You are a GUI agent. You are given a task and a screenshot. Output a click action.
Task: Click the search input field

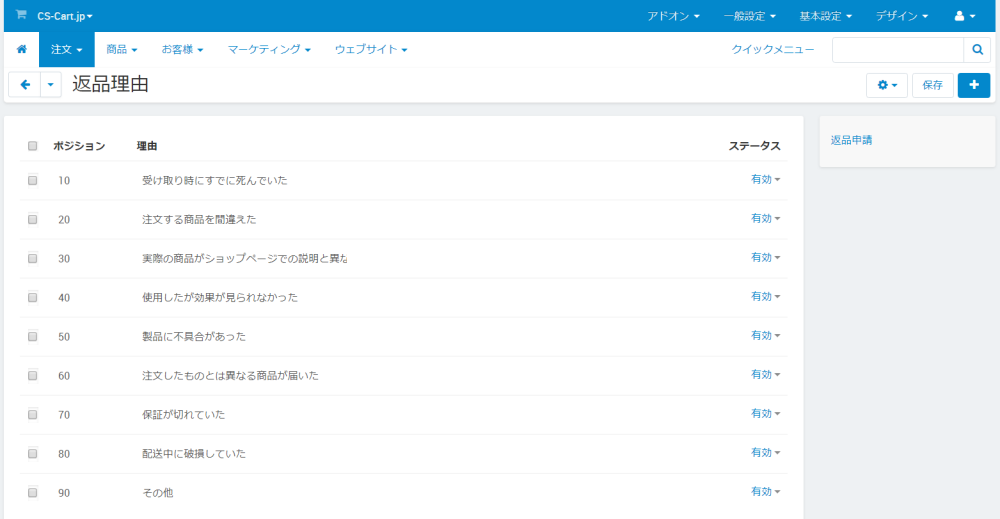coord(897,49)
